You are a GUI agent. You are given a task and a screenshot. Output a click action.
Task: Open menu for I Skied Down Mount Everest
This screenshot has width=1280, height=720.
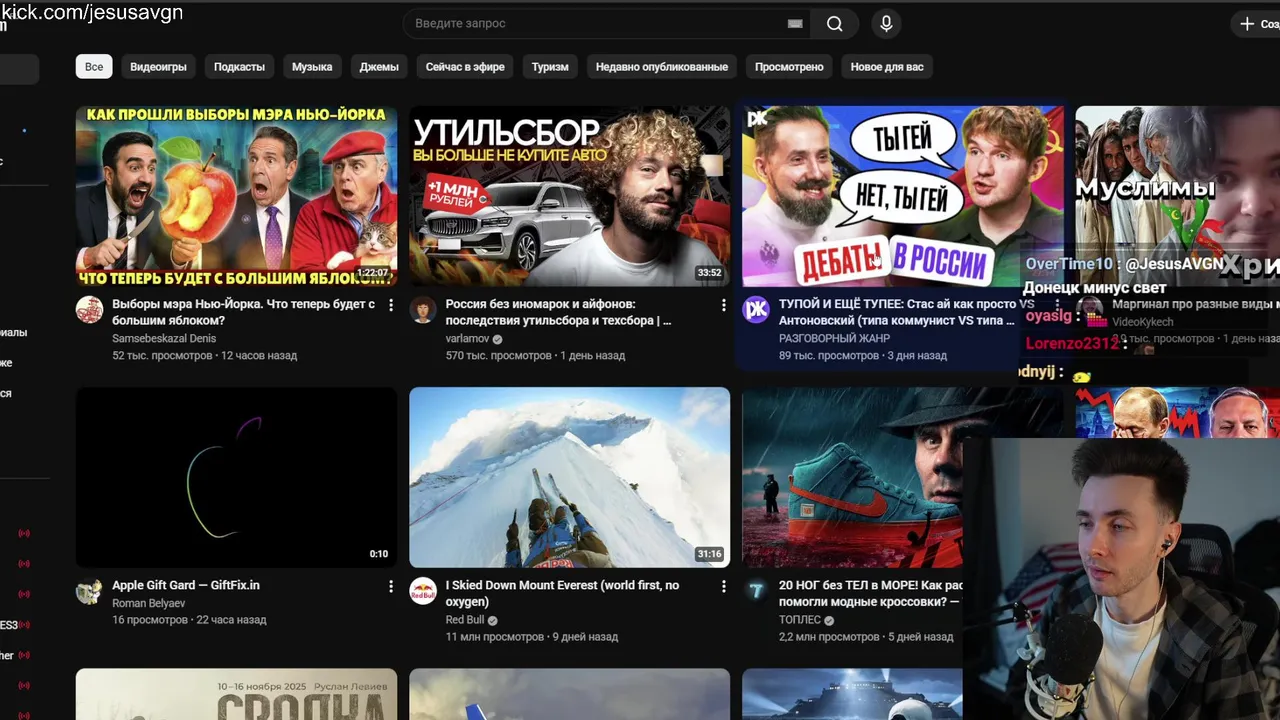[724, 586]
